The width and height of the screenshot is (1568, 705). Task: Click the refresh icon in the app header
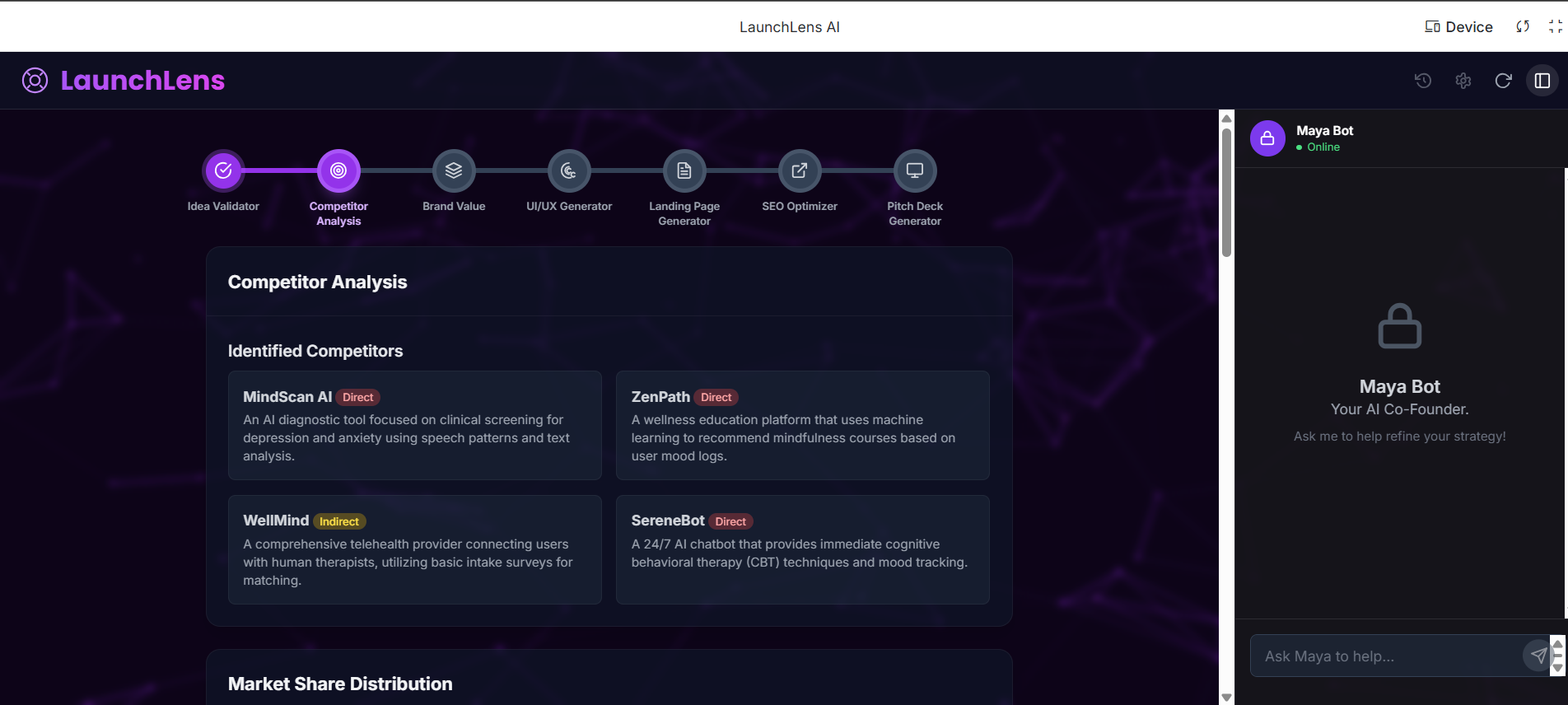(x=1503, y=81)
